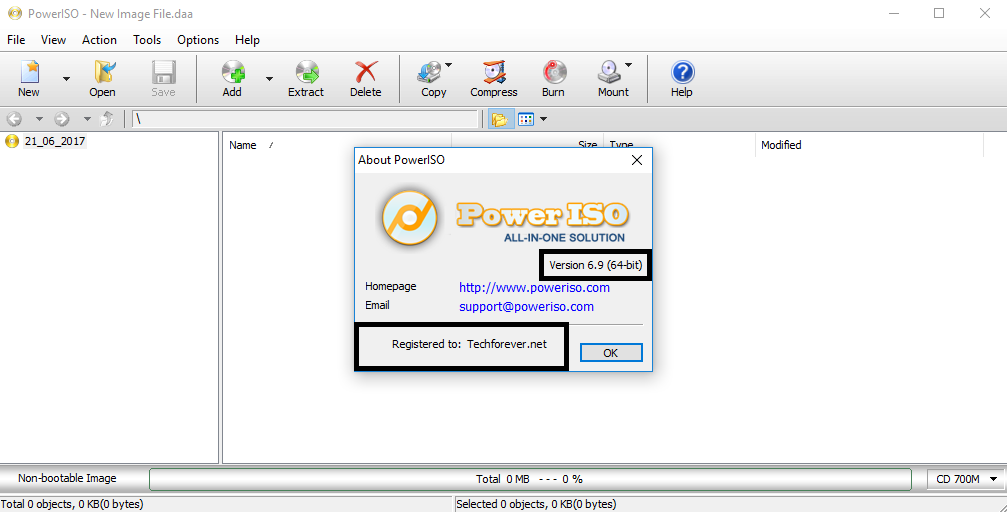
Task: Close the About PowerISO dialog
Action: 636,160
